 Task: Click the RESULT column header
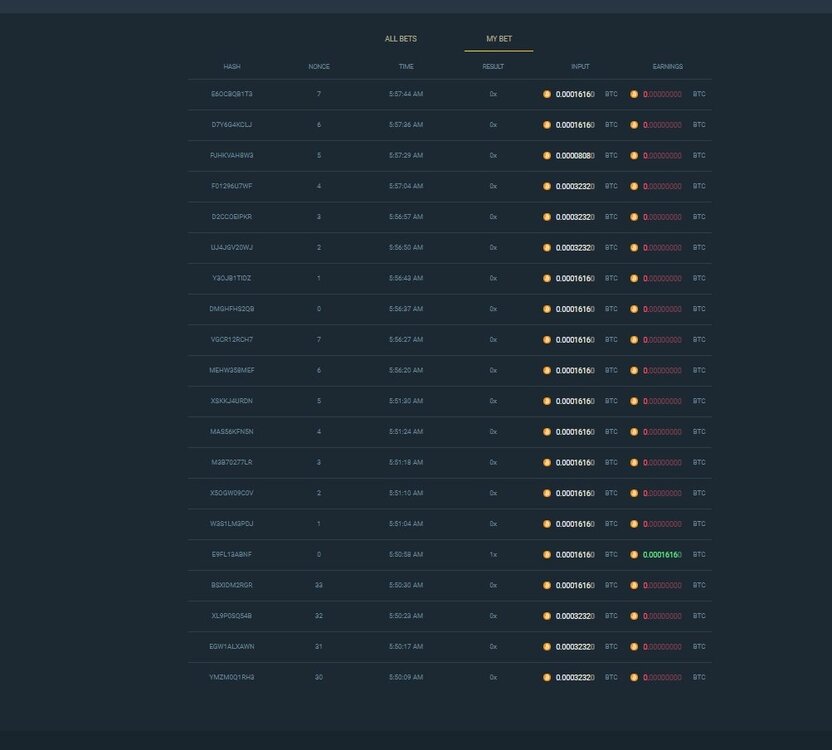490,67
